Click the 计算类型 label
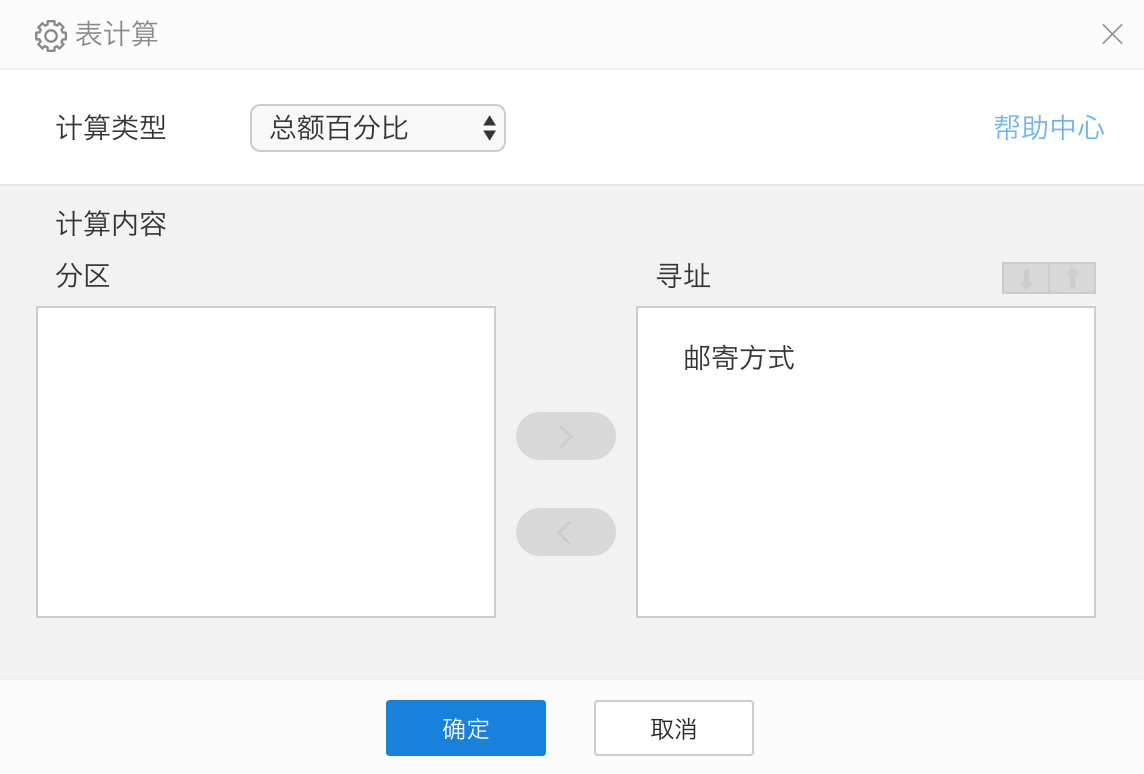The image size is (1144, 774). pos(111,128)
